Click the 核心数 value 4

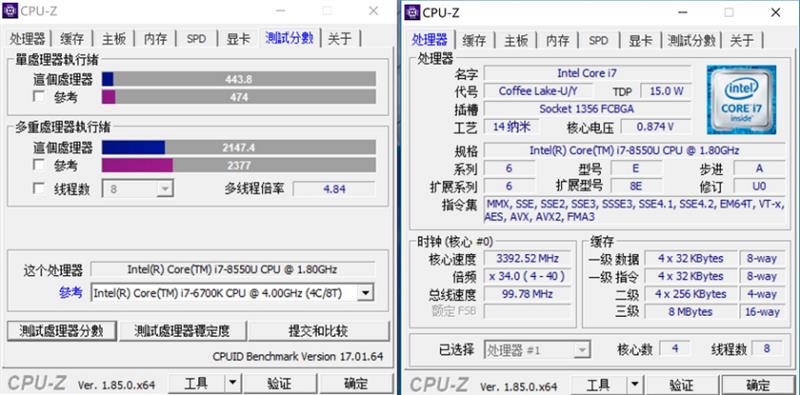(674, 349)
